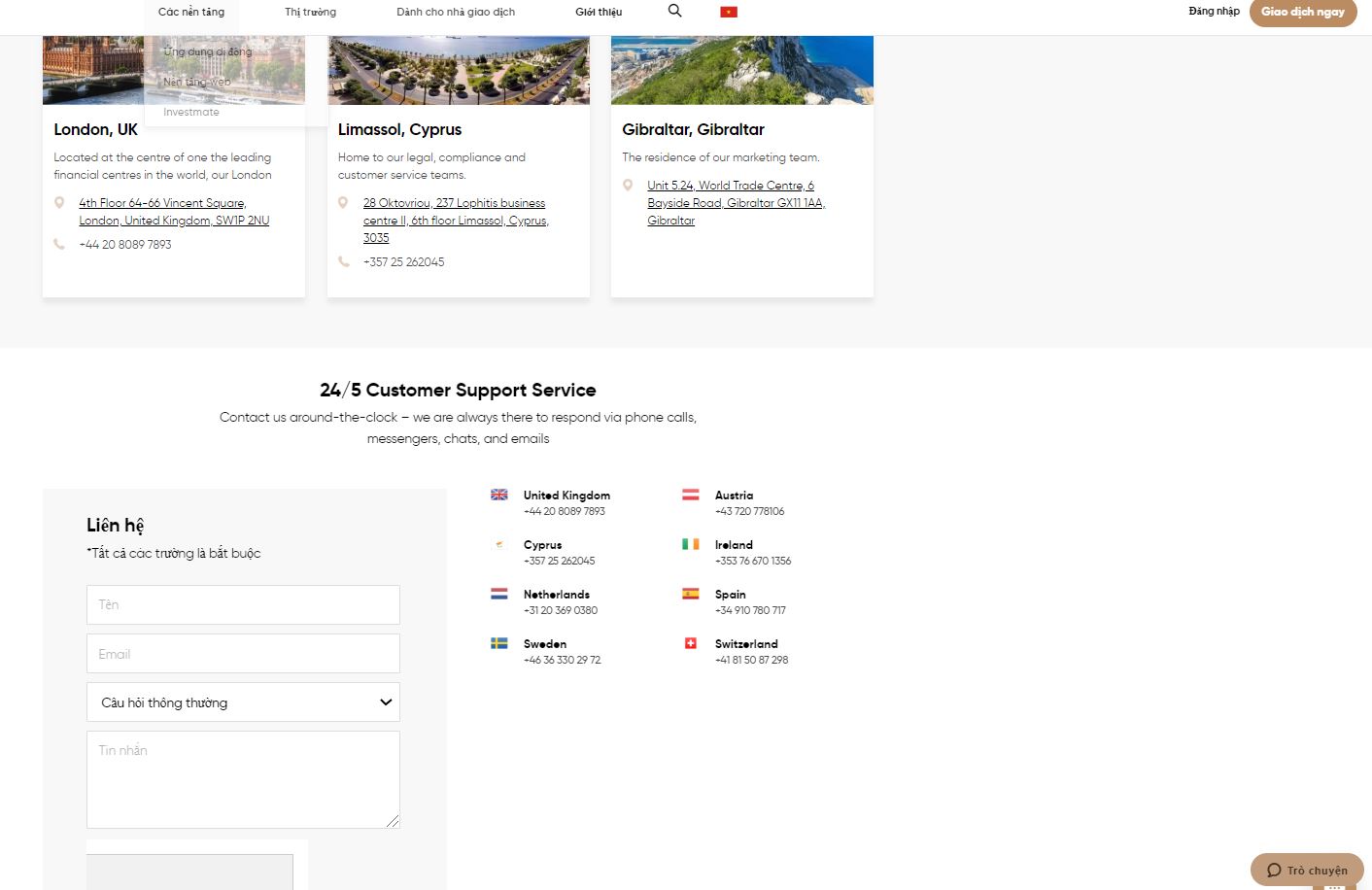Open the search magnifier icon

point(674,11)
